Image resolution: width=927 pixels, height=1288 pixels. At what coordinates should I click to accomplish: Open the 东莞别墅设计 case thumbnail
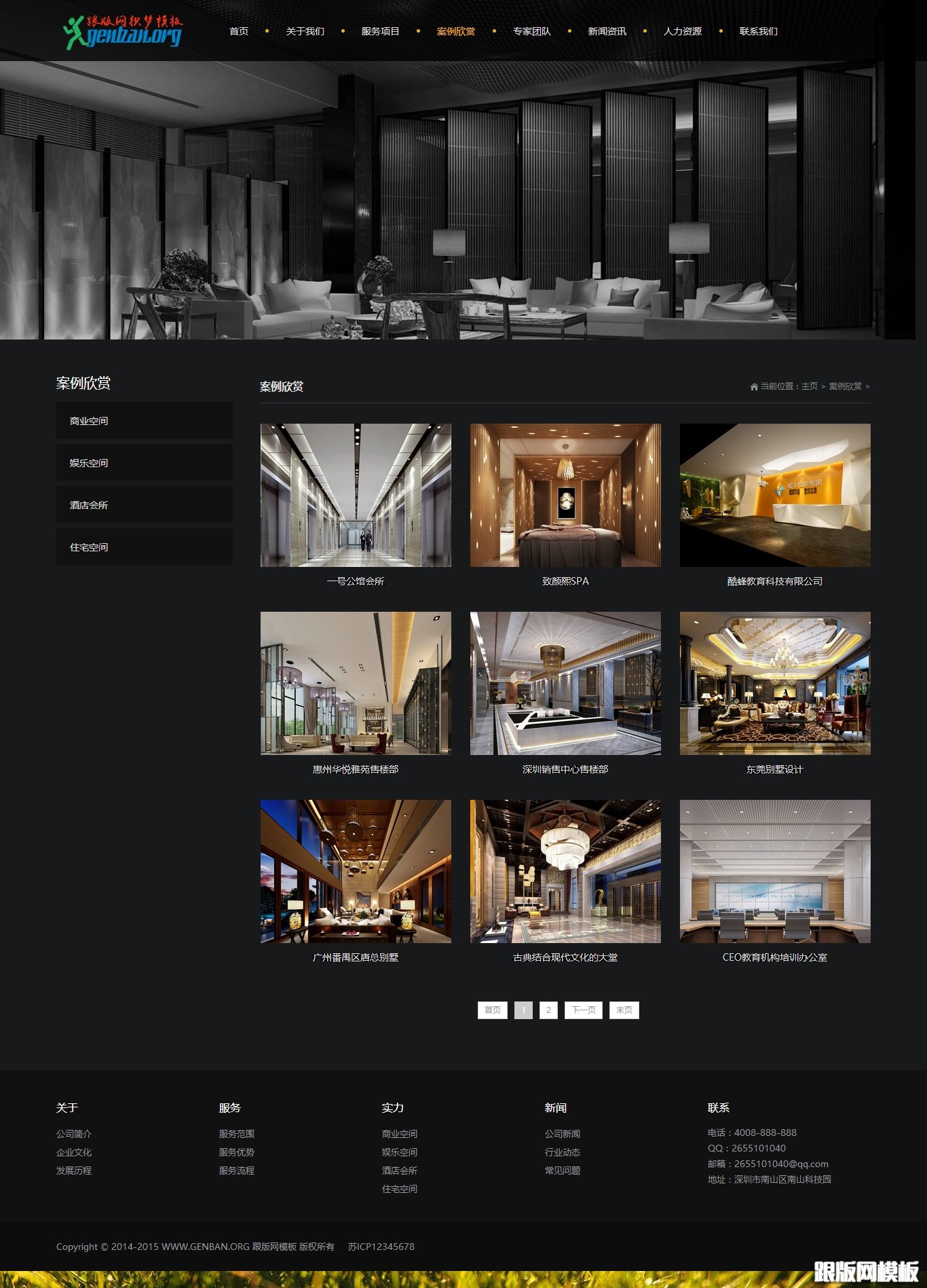pos(775,683)
